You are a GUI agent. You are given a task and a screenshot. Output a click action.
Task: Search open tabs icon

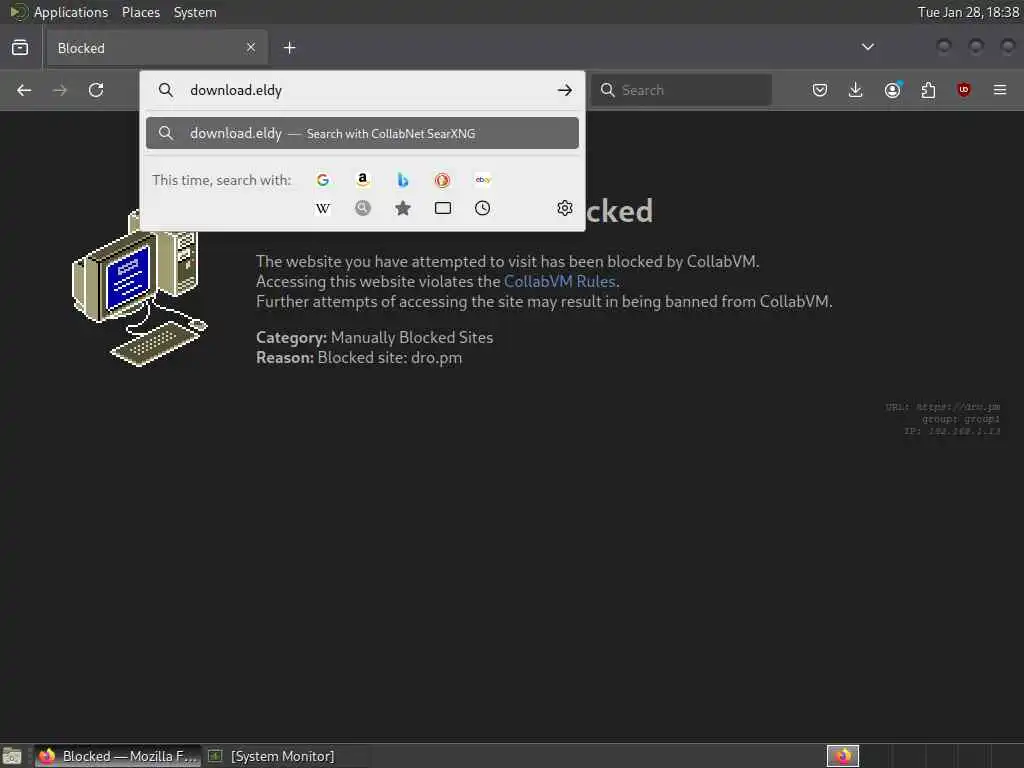443,208
